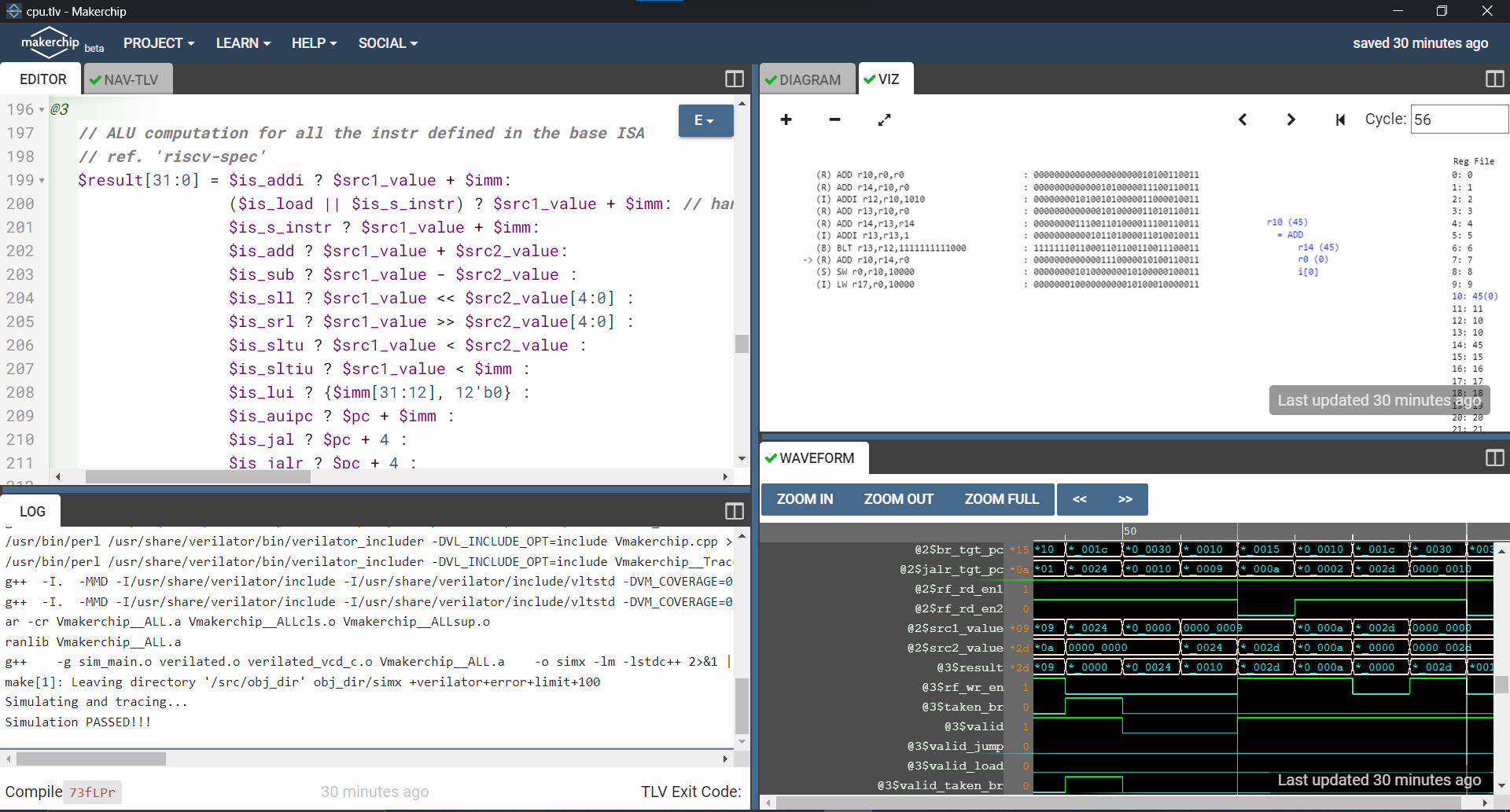Click the VIZ fit-to-view expand icon

pos(884,119)
